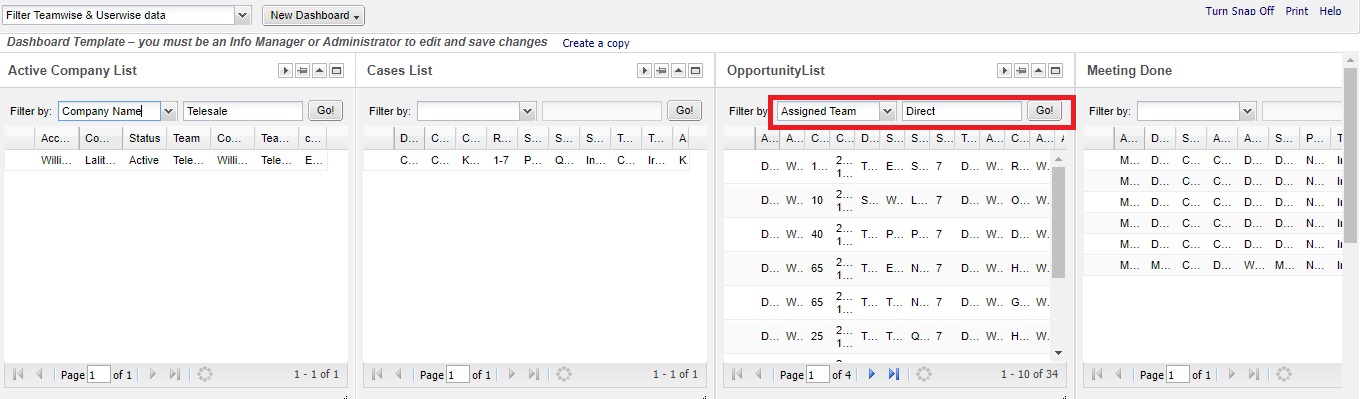Screen dimensions: 1360x399
Task: Click Team column header in Active Company List
Action: (189, 138)
